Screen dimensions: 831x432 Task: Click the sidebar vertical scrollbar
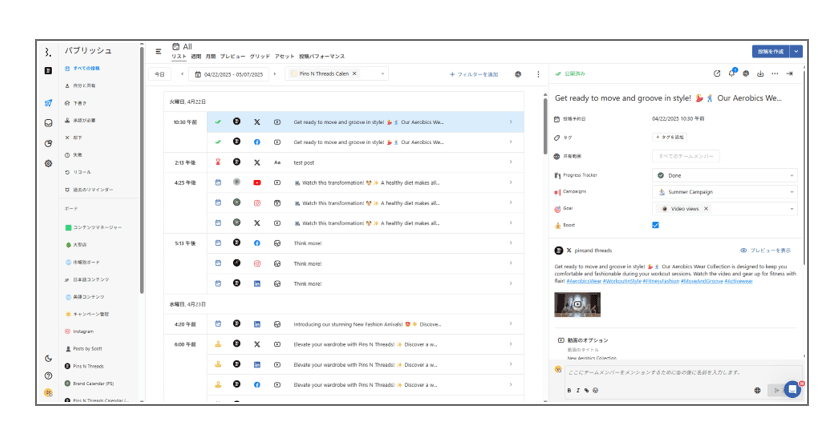tap(142, 170)
